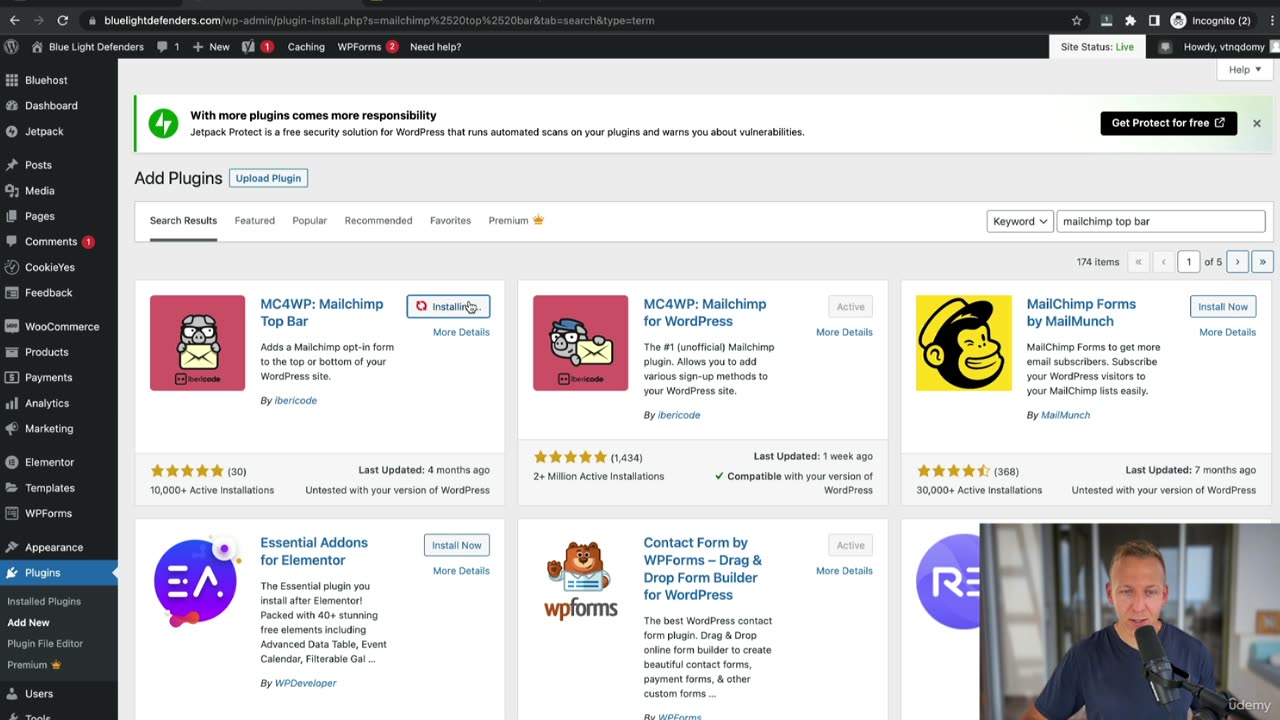Switch to the Premium tab
The height and width of the screenshot is (720, 1280).
[x=516, y=220]
